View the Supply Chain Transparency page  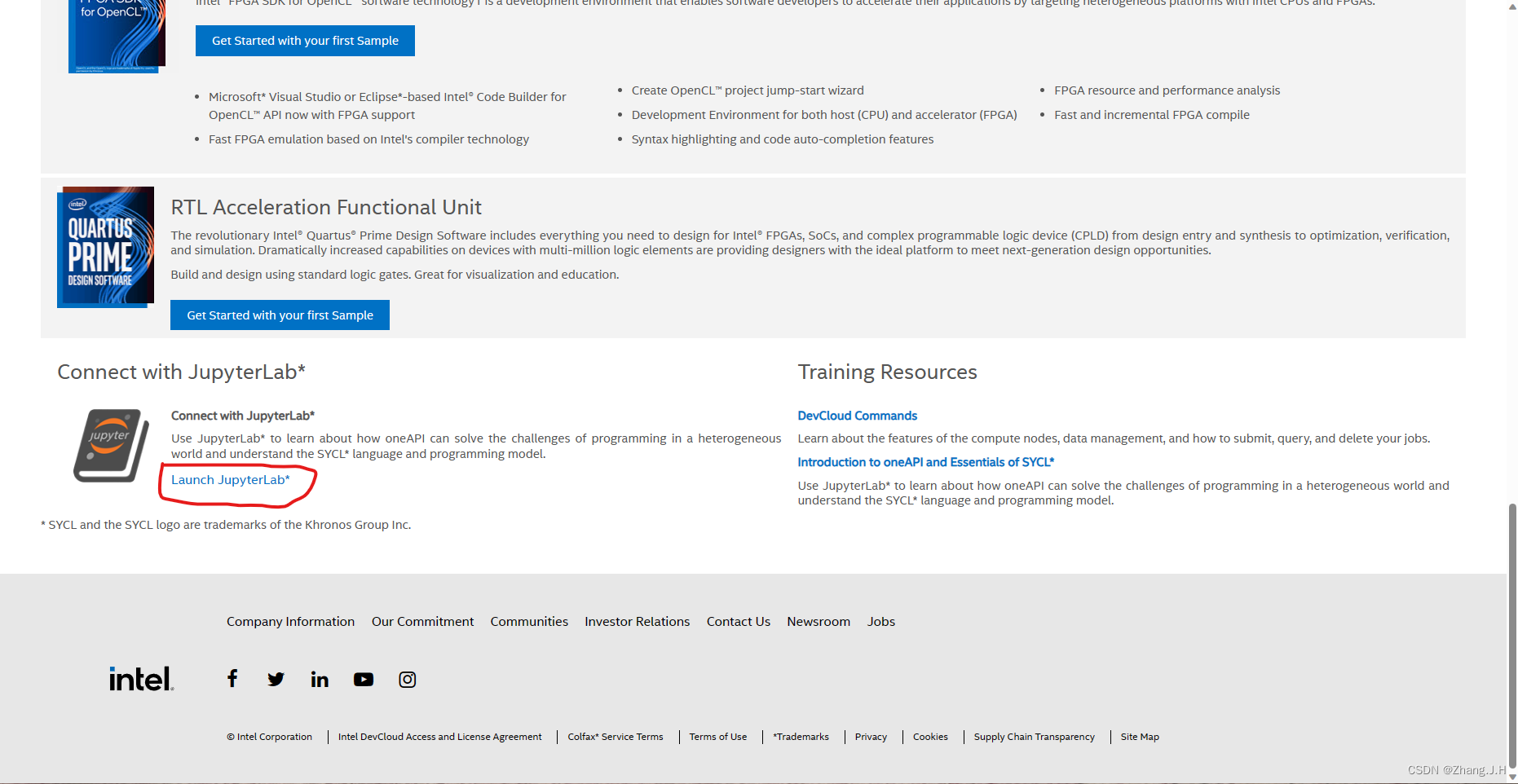point(1034,737)
